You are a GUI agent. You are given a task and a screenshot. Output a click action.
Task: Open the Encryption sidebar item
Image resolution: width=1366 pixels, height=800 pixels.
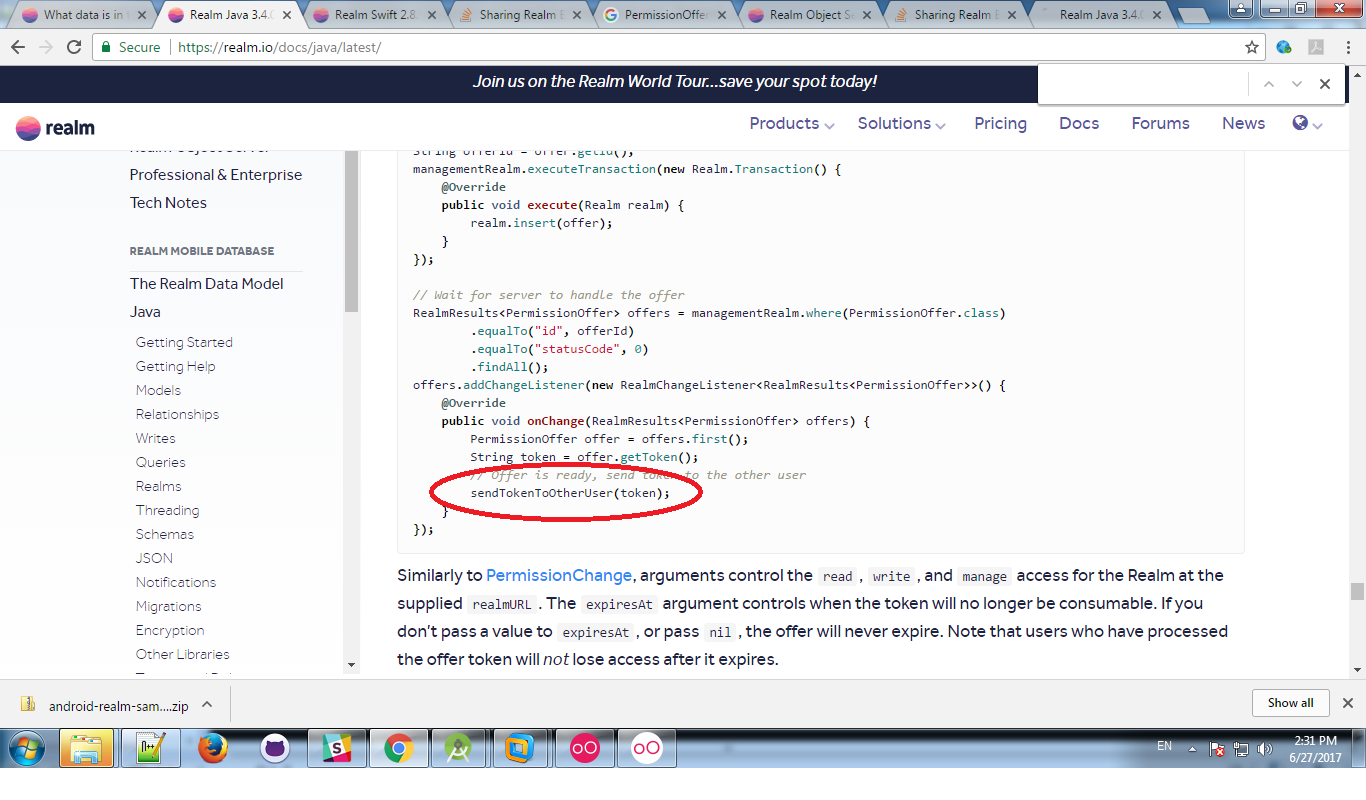(170, 630)
